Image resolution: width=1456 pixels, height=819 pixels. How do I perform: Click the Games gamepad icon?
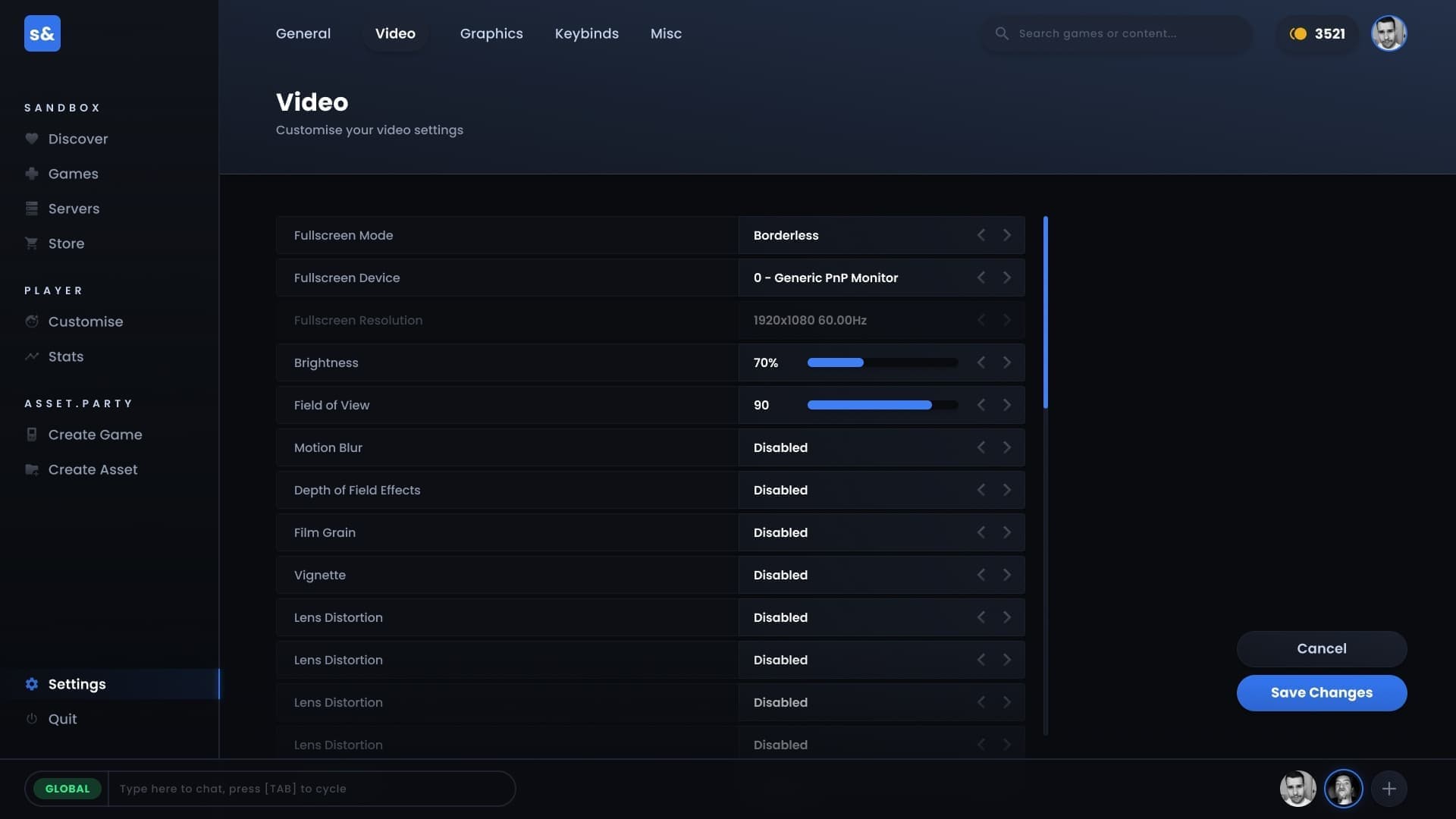pyautogui.click(x=31, y=174)
